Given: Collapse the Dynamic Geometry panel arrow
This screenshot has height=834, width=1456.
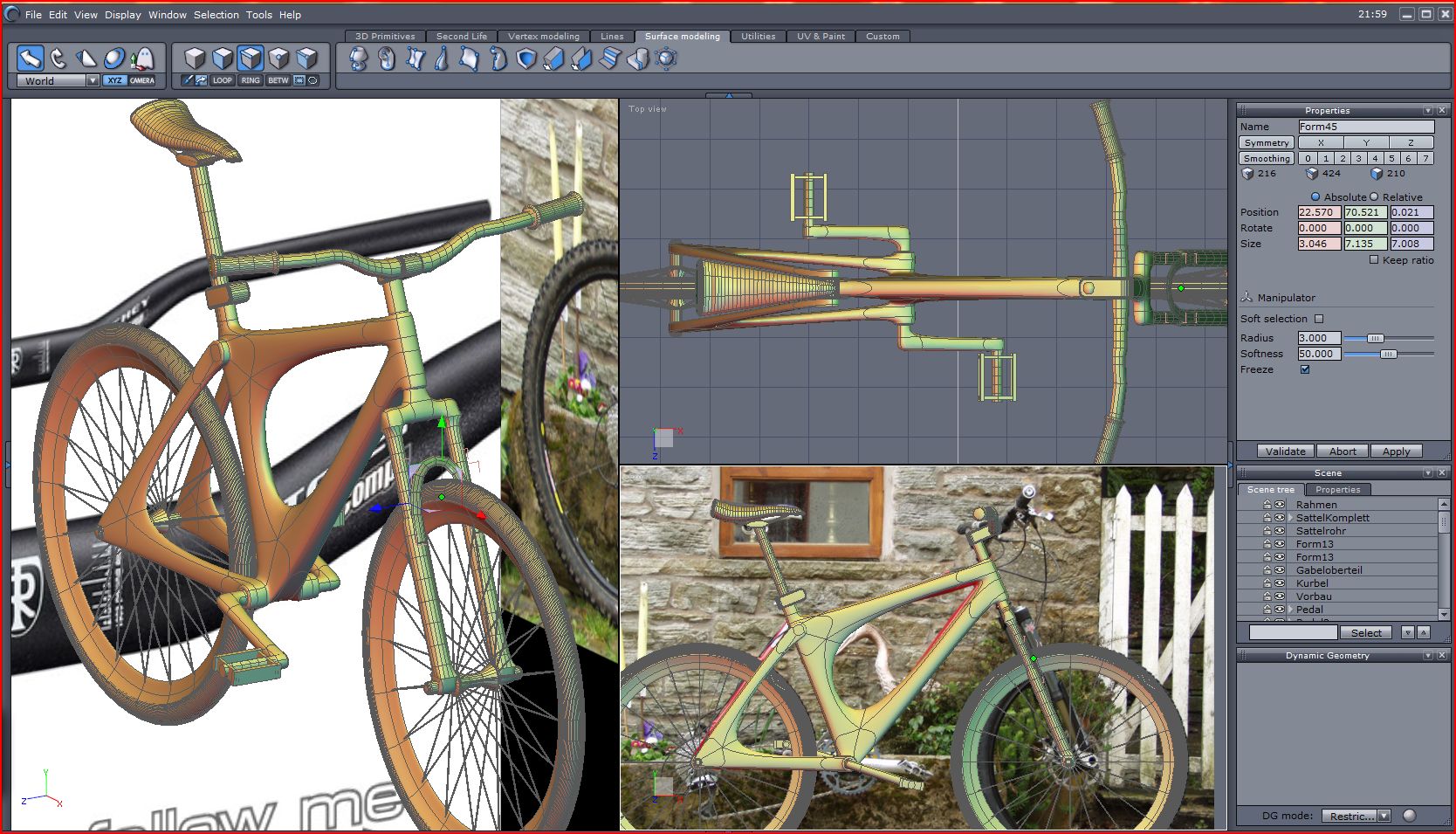Looking at the screenshot, I should [x=1428, y=656].
